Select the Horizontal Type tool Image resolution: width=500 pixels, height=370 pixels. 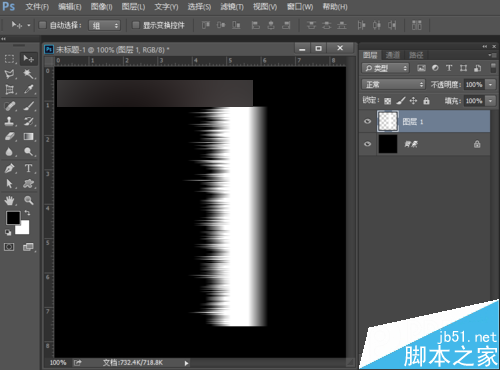point(28,168)
